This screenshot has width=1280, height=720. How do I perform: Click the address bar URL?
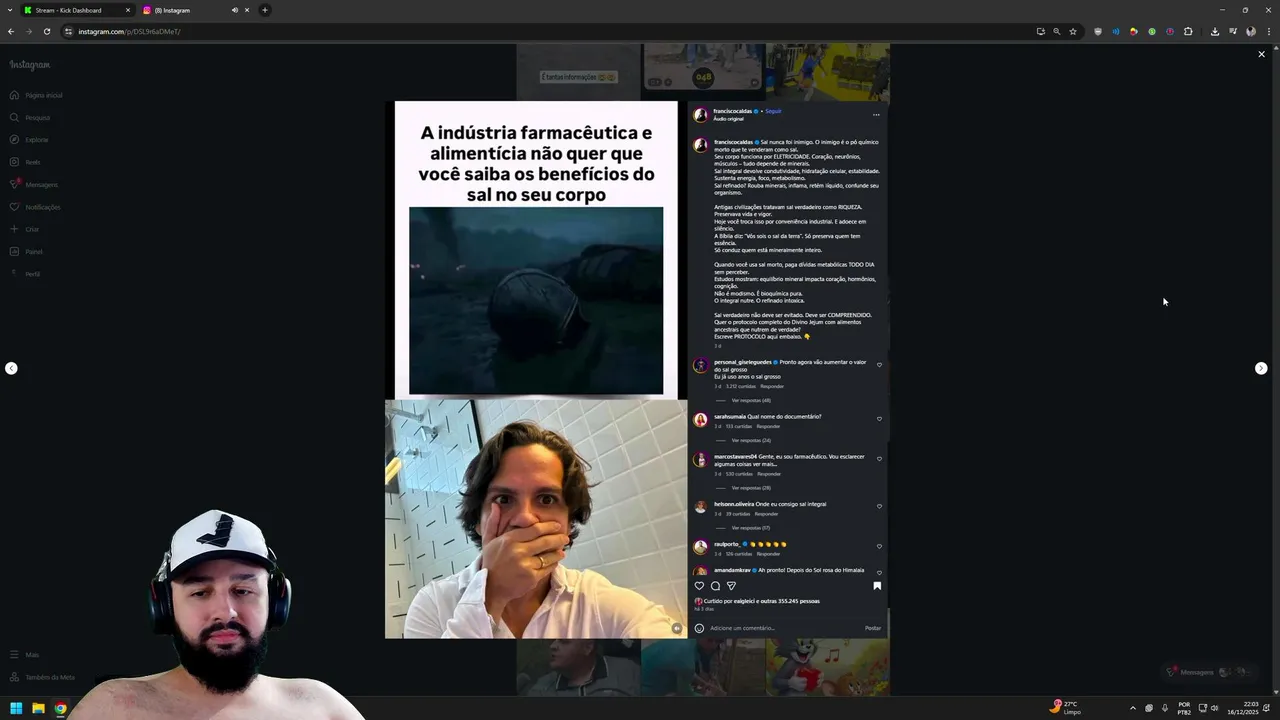tap(129, 32)
